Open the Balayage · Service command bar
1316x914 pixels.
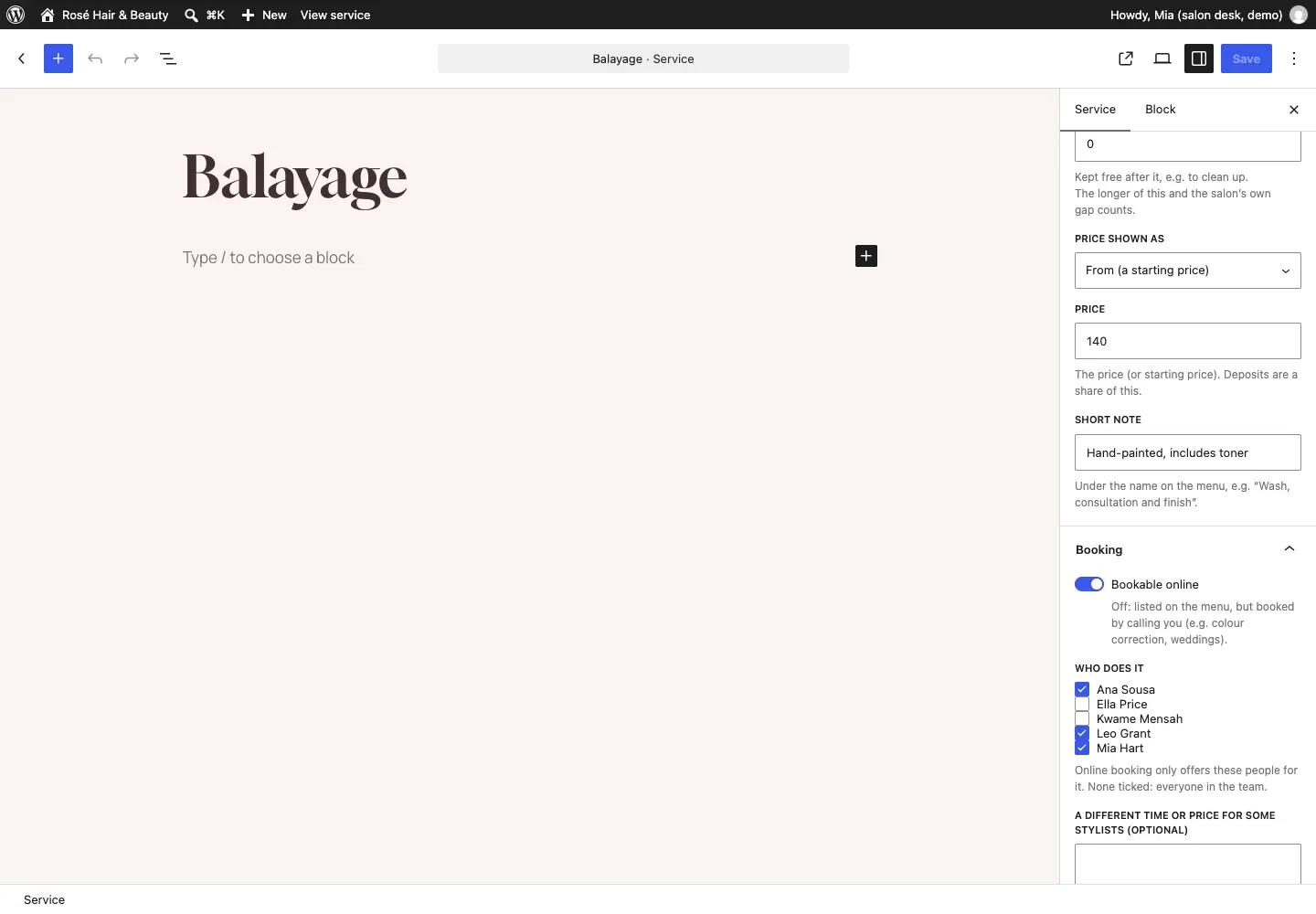click(643, 58)
